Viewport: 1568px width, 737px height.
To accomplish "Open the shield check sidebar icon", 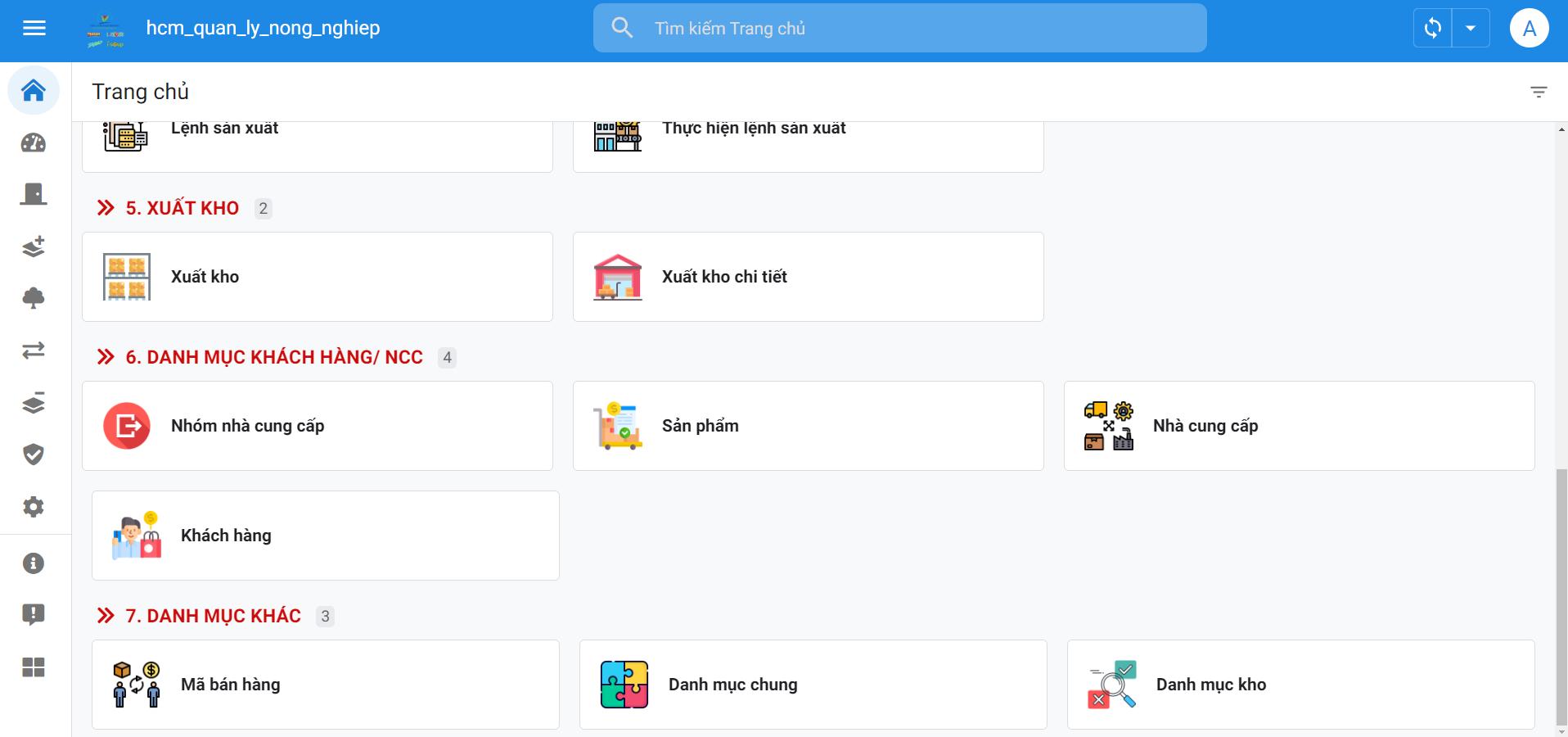I will [x=34, y=454].
